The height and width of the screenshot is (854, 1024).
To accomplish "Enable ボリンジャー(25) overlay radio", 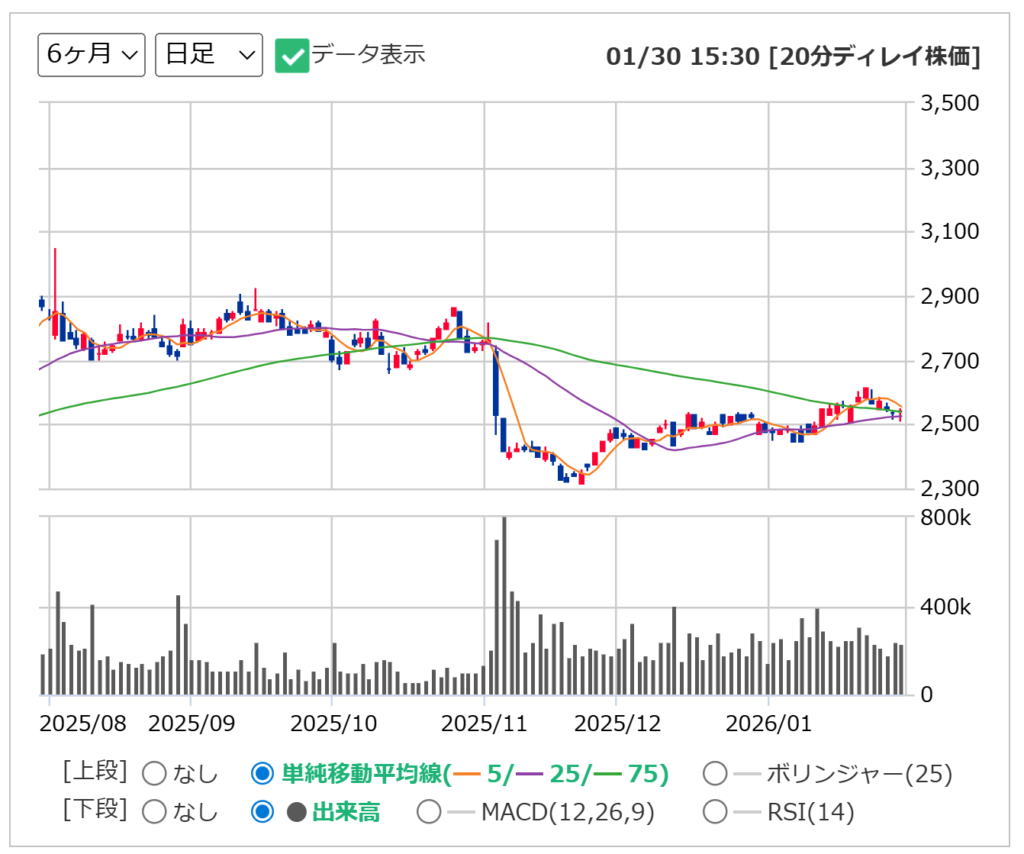I will point(715,774).
